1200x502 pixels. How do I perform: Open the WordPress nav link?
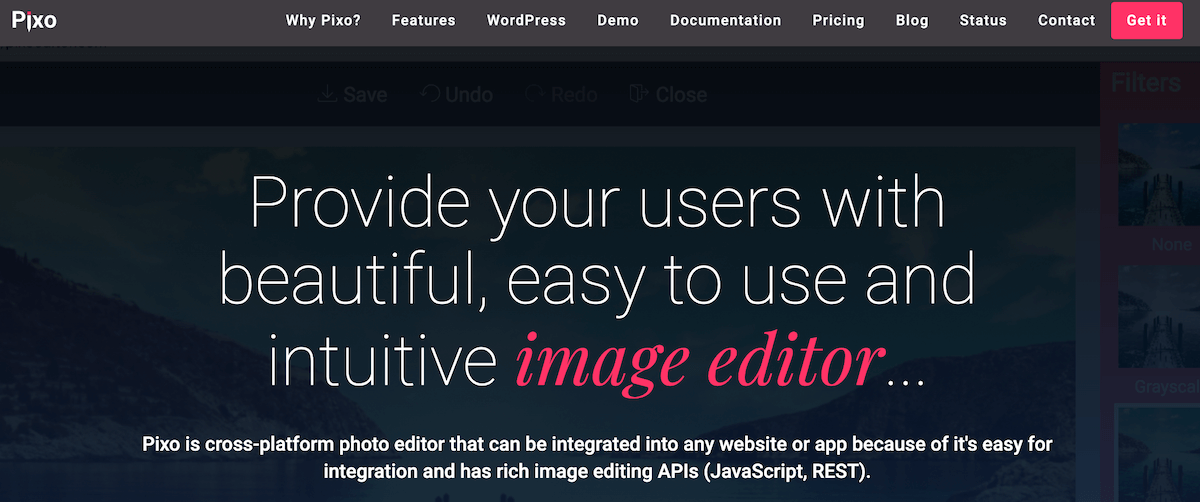pos(526,20)
